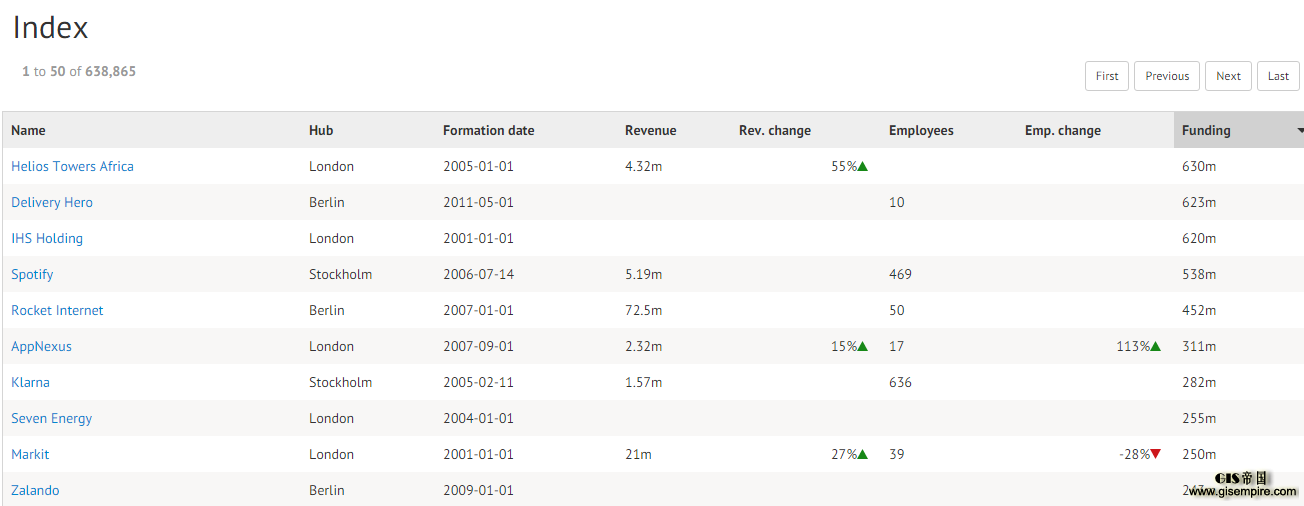The height and width of the screenshot is (506, 1304).
Task: Click red down arrow in Markit row
Action: (1155, 454)
